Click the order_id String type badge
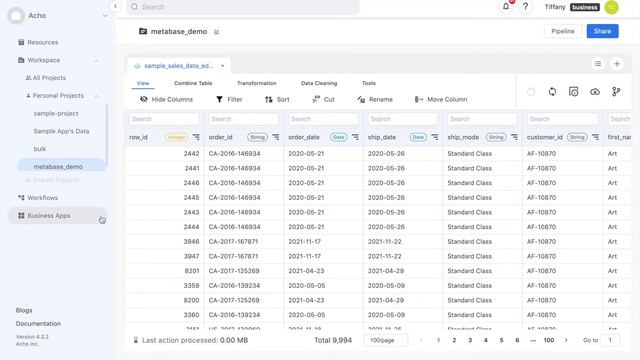 point(257,137)
